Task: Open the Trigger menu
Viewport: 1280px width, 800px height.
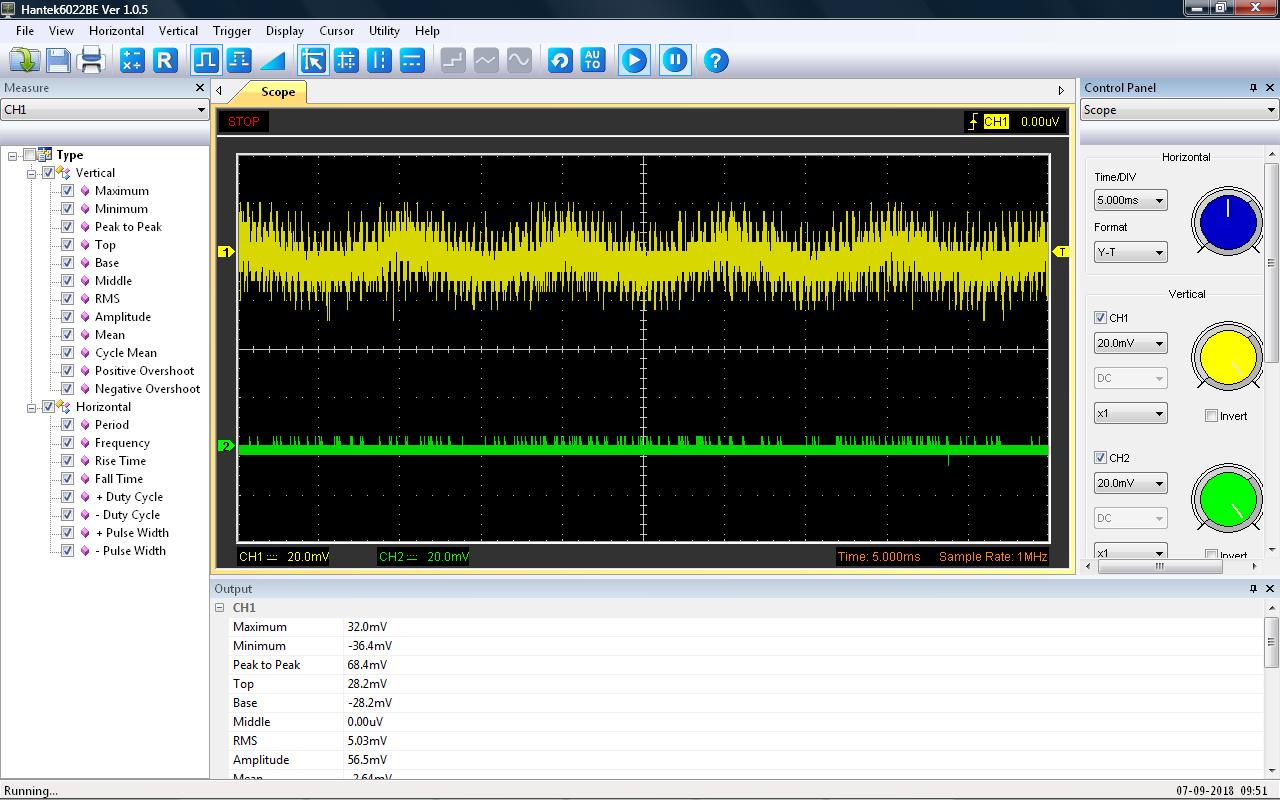Action: click(x=232, y=31)
